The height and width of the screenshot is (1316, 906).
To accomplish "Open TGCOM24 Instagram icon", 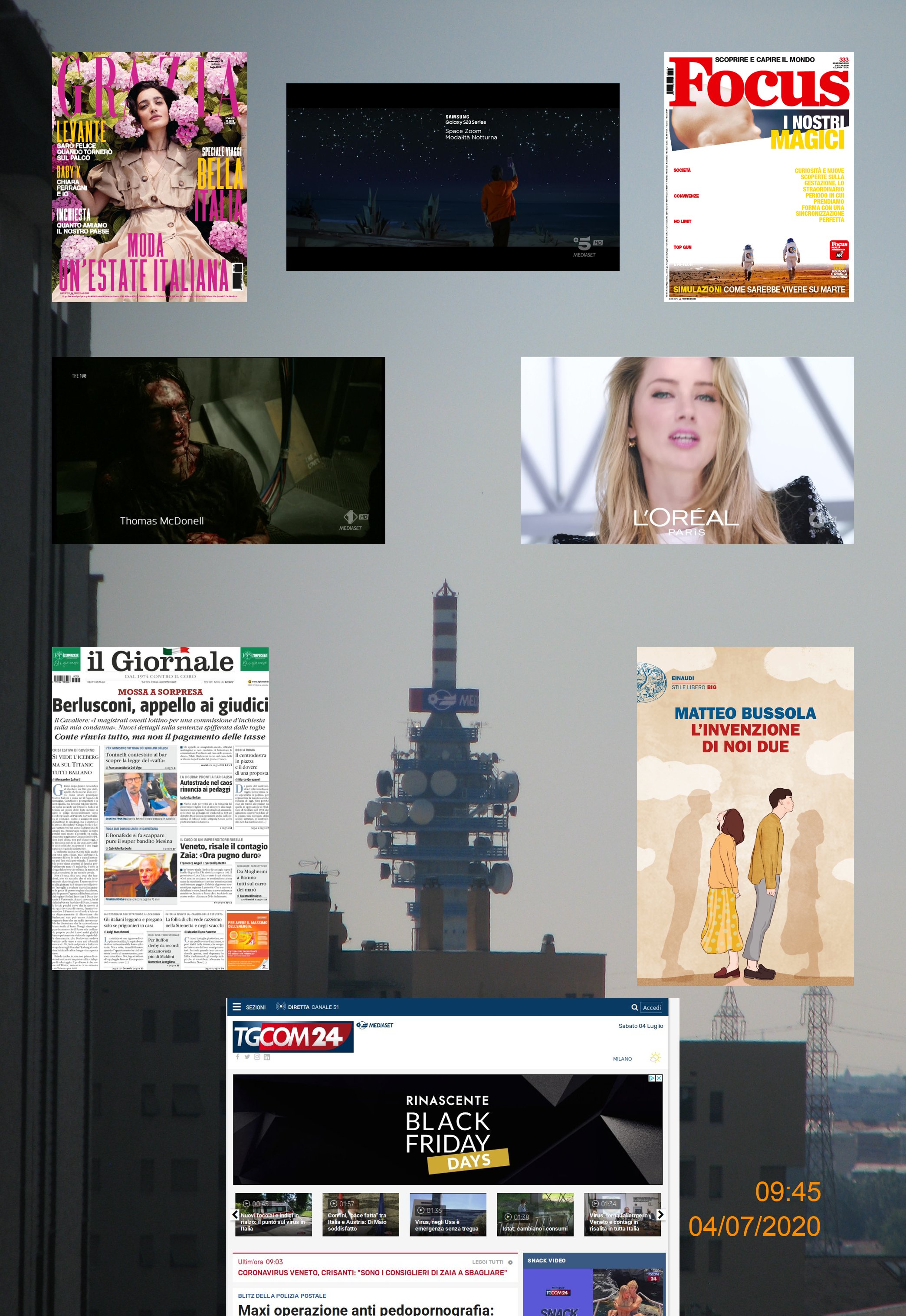I will point(256,1056).
